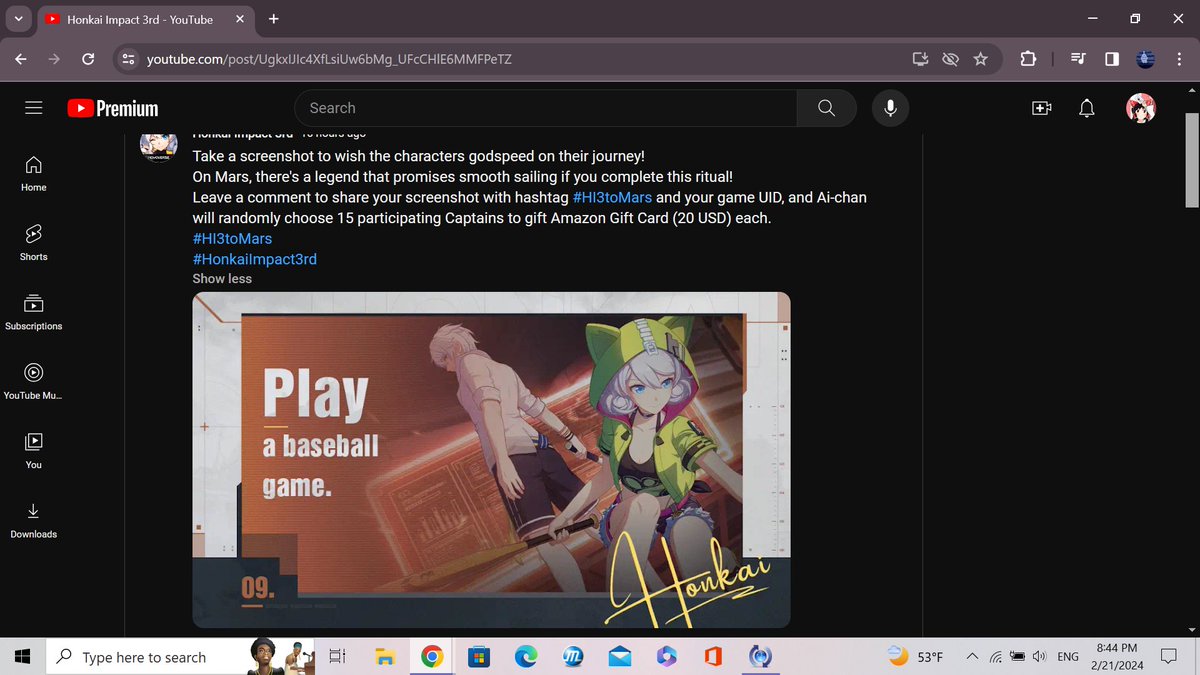This screenshot has width=1200, height=675.
Task: Click the crossed-out eye icon in address bar
Action: coord(951,59)
